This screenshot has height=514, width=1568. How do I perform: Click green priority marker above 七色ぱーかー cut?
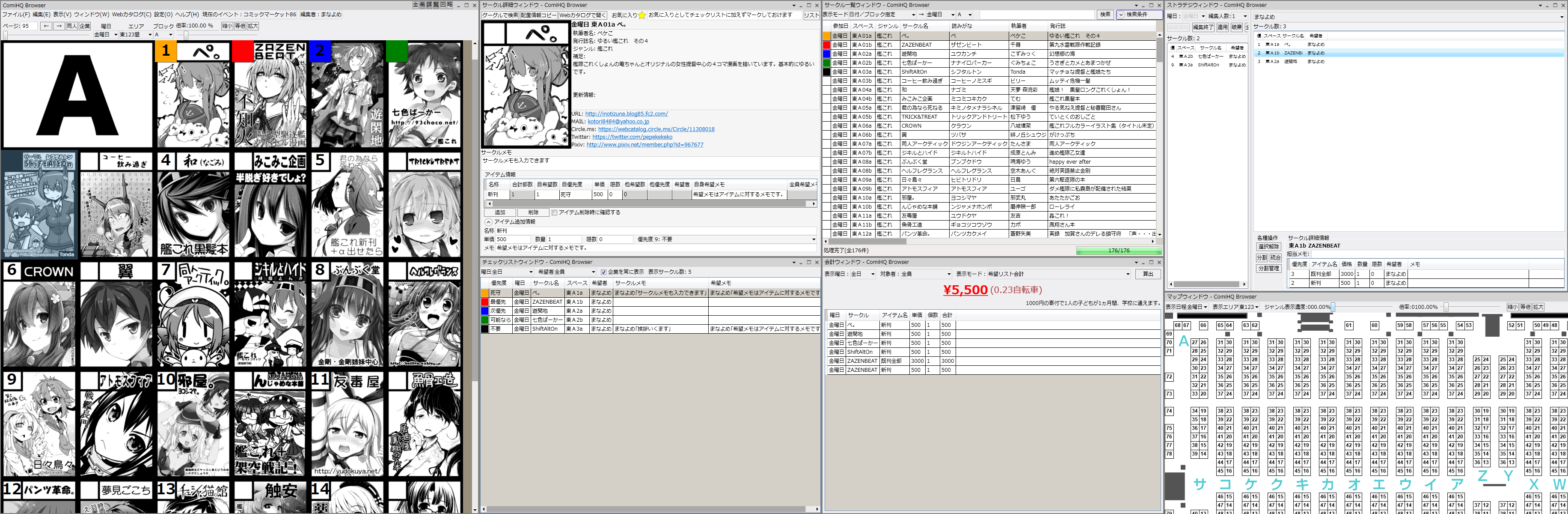tap(397, 51)
